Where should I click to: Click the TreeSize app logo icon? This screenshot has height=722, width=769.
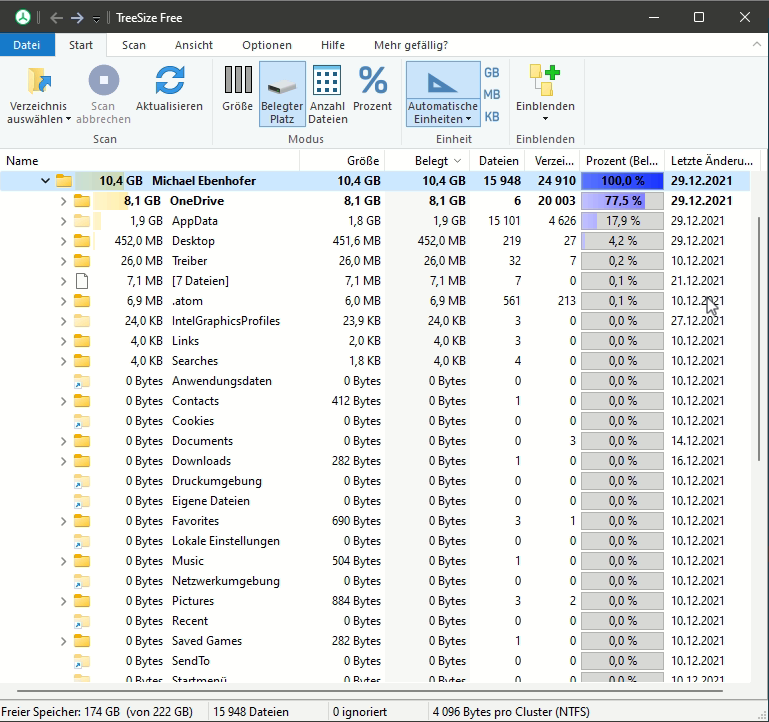pos(23,18)
